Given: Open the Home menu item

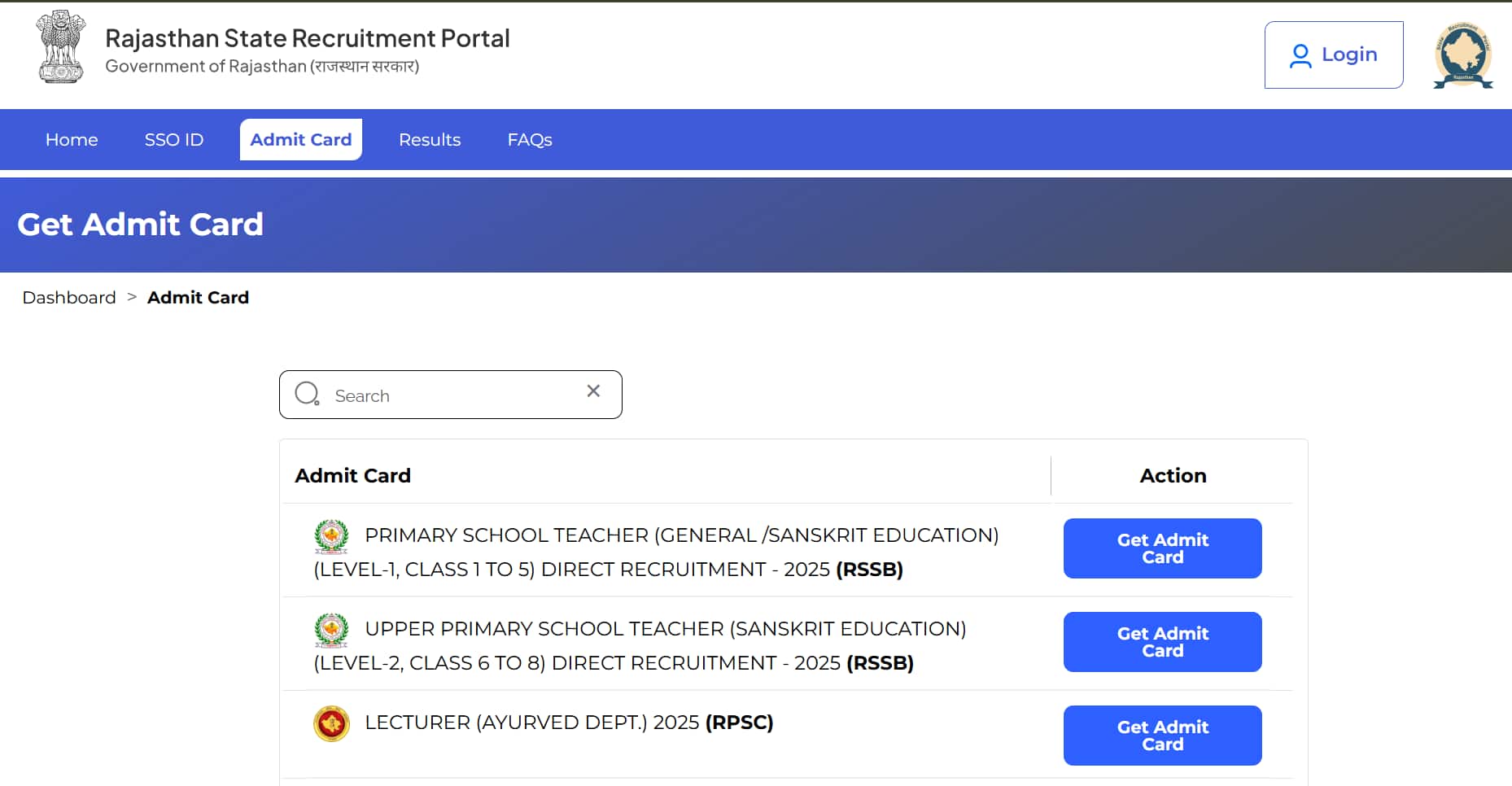Looking at the screenshot, I should click(x=72, y=140).
